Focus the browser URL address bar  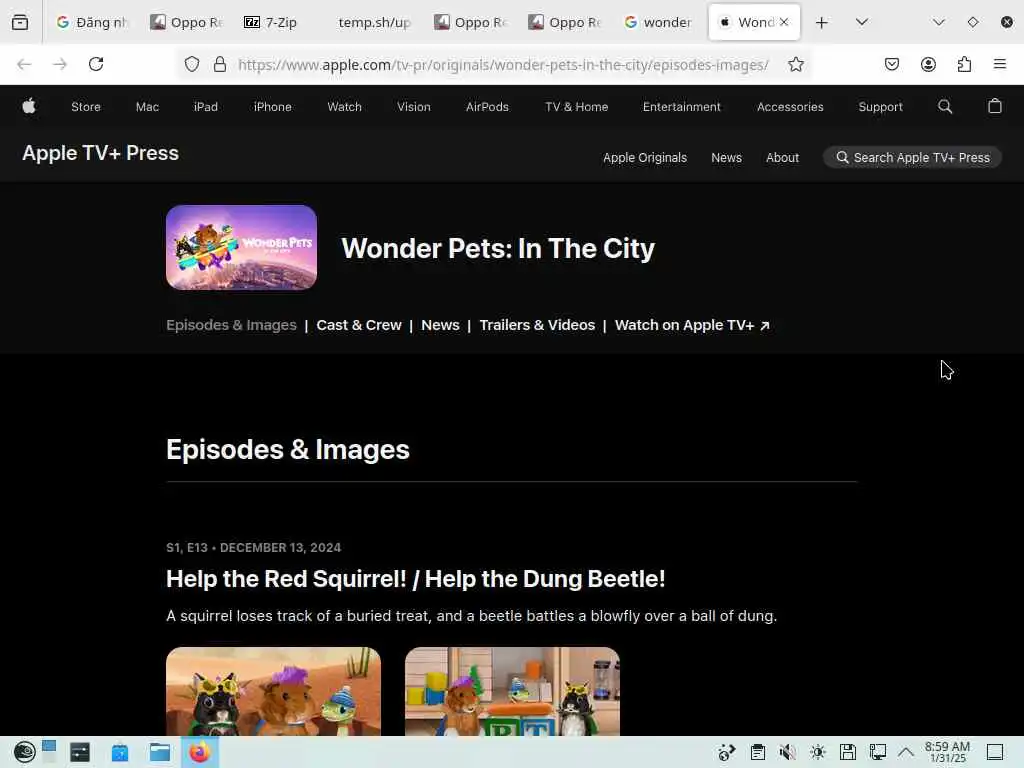(503, 64)
